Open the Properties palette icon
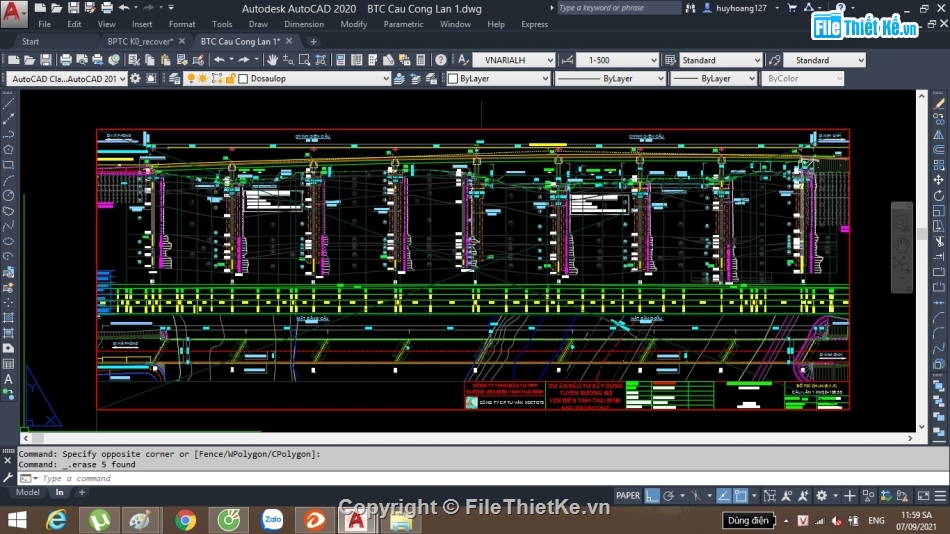This screenshot has width=950, height=534. pyautogui.click(x=340, y=60)
